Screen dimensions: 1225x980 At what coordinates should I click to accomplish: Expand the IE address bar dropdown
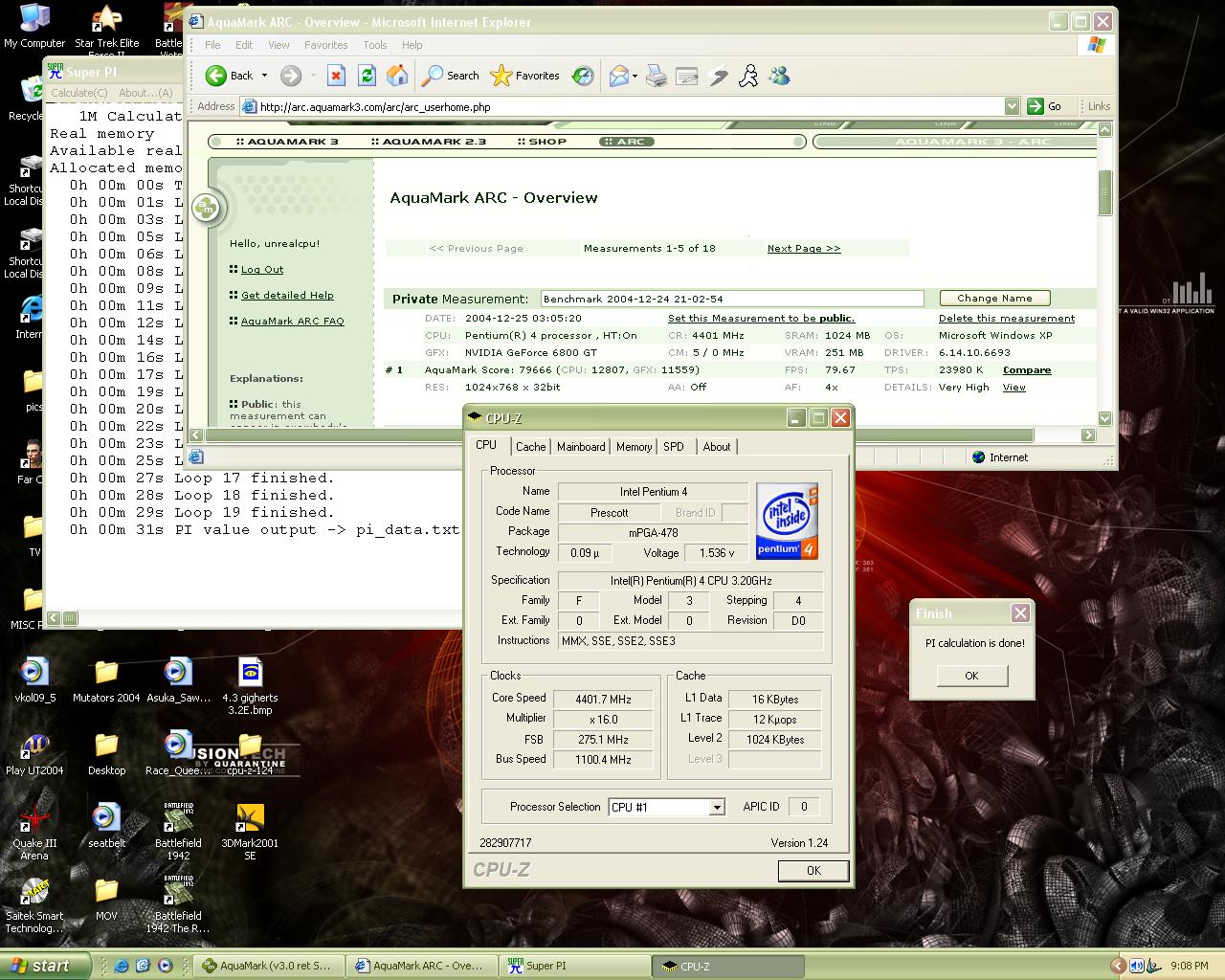[x=1012, y=106]
